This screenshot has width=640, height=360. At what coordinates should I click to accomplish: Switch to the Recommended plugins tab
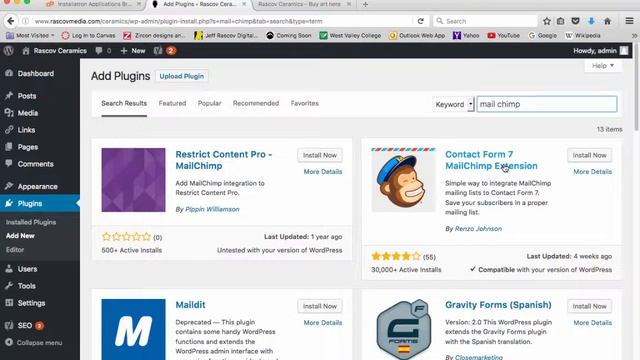pos(256,103)
